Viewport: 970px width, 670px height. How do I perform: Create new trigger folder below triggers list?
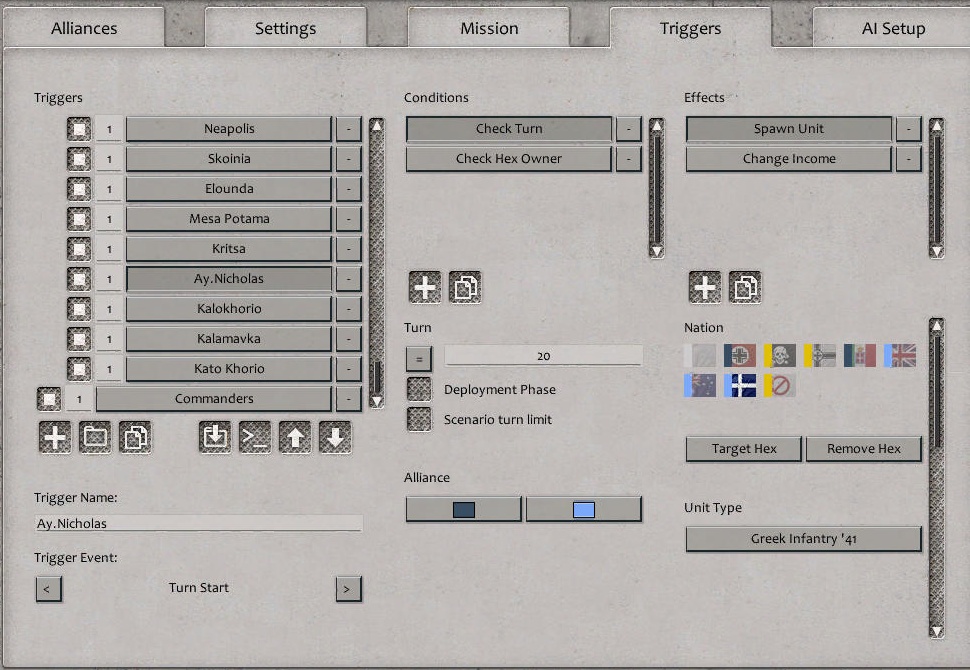[95, 437]
